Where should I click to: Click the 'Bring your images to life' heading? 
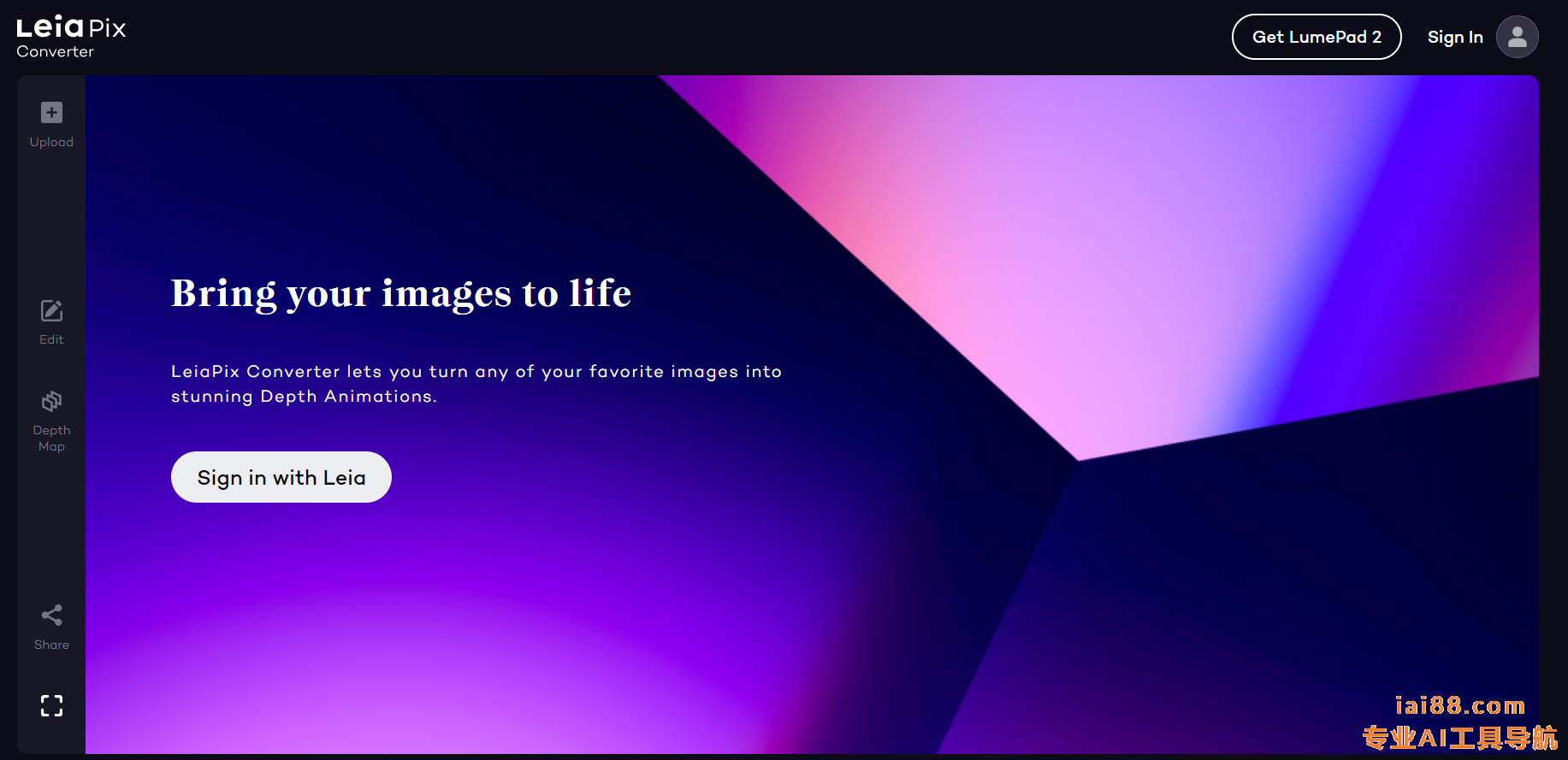pos(401,294)
